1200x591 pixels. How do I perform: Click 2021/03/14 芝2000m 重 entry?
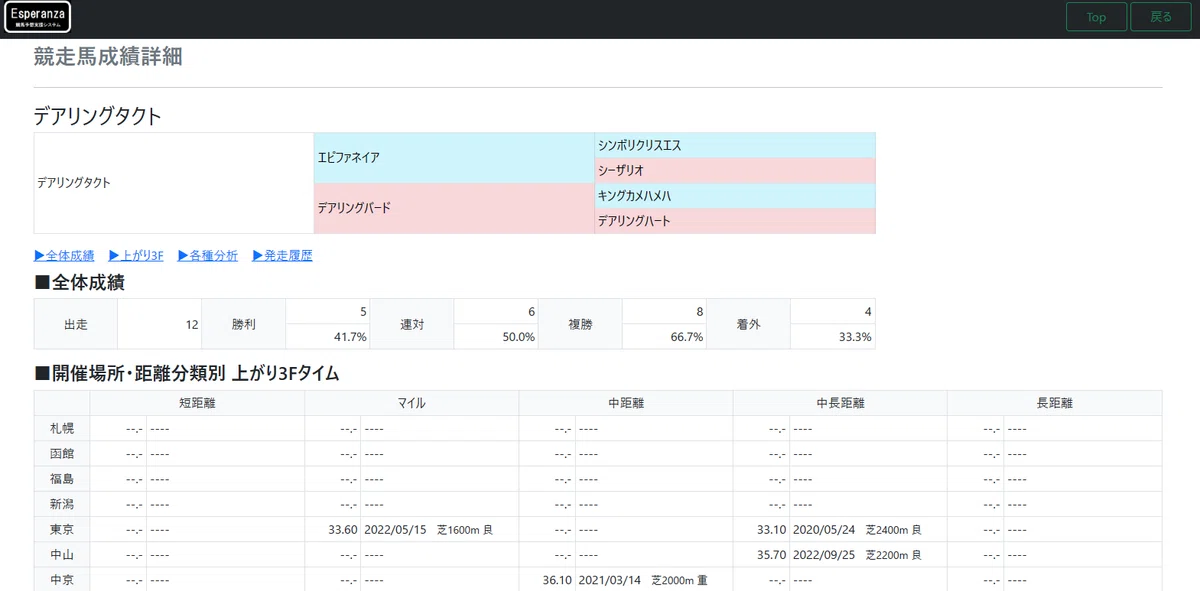click(643, 579)
